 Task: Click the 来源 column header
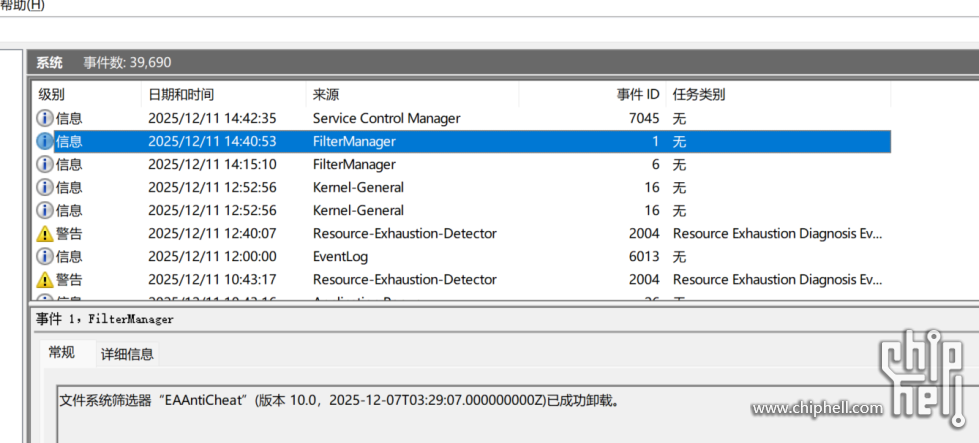click(326, 95)
